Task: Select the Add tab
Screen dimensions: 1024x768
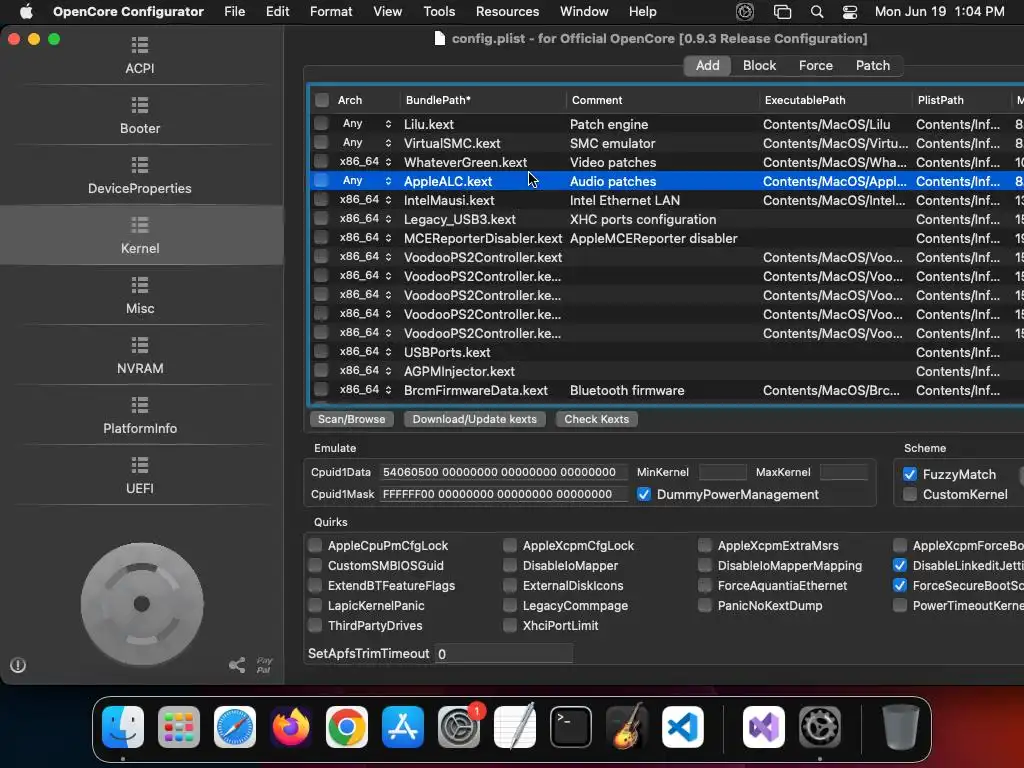Action: (x=707, y=65)
